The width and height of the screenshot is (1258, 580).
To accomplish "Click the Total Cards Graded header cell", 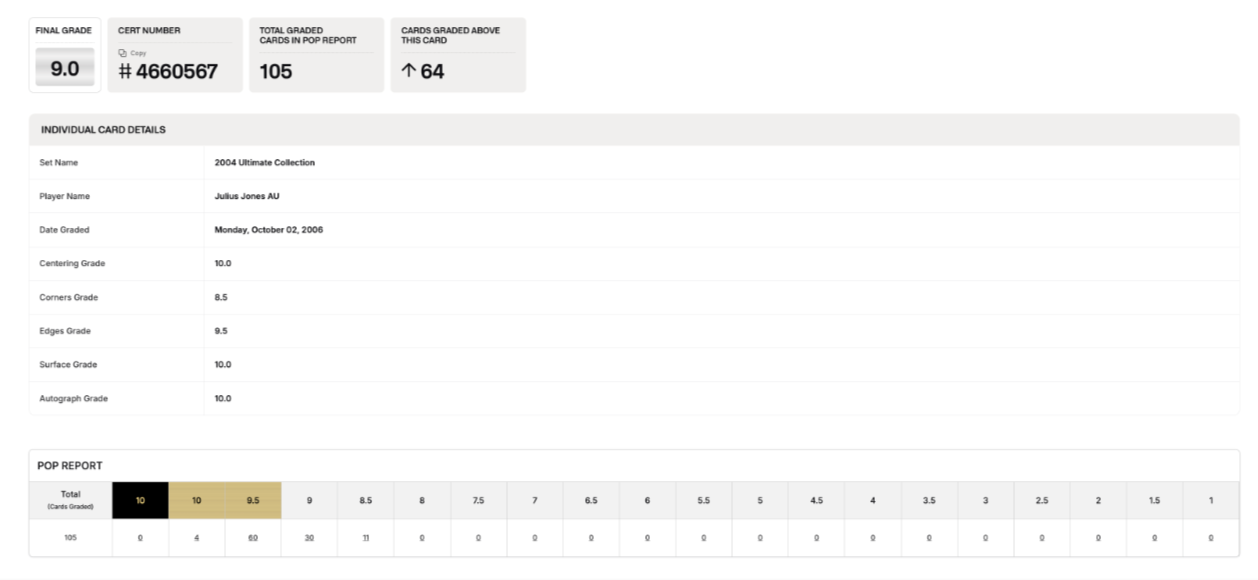I will 70,500.
